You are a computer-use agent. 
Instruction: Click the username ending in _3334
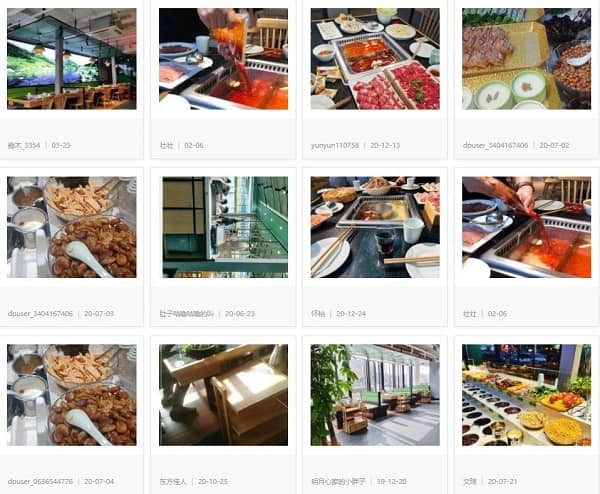click(24, 145)
